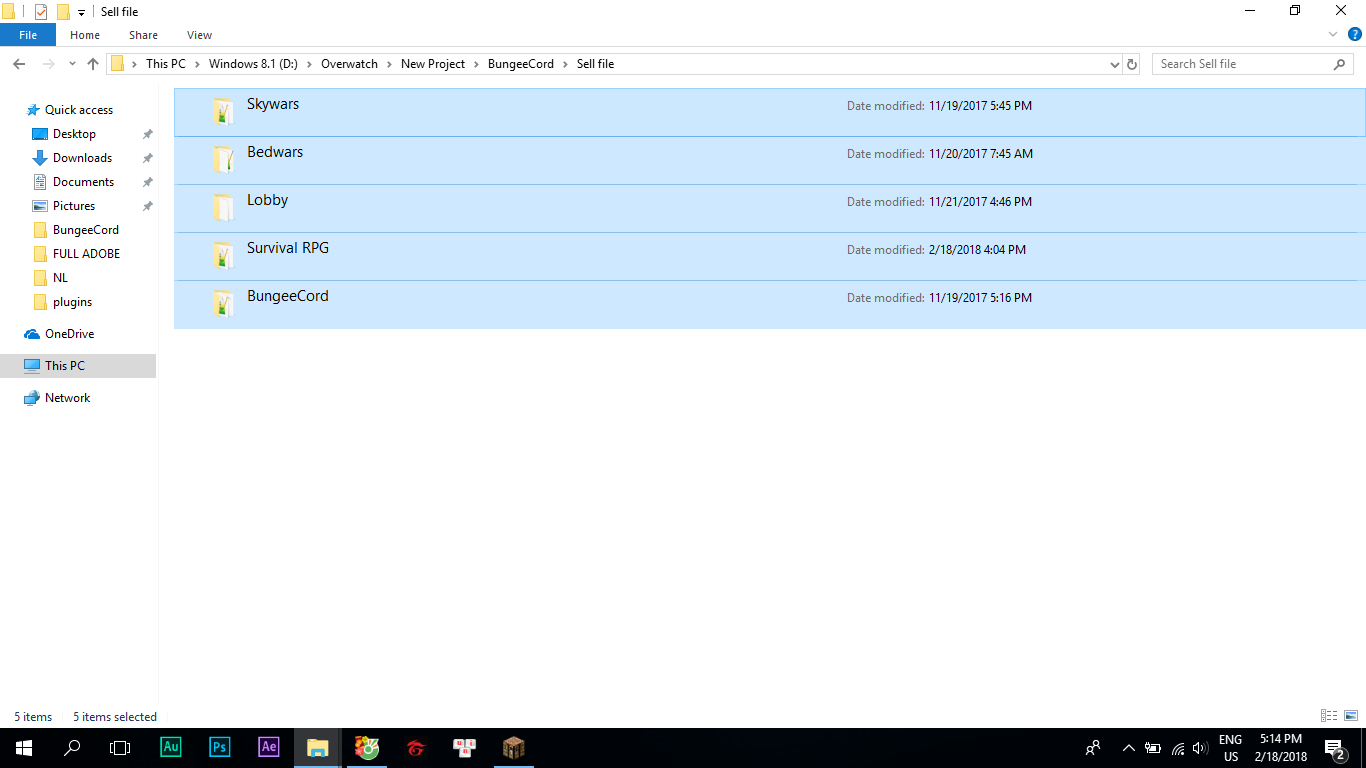1366x768 pixels.
Task: Switch to the green browser taskbar icon
Action: point(367,748)
